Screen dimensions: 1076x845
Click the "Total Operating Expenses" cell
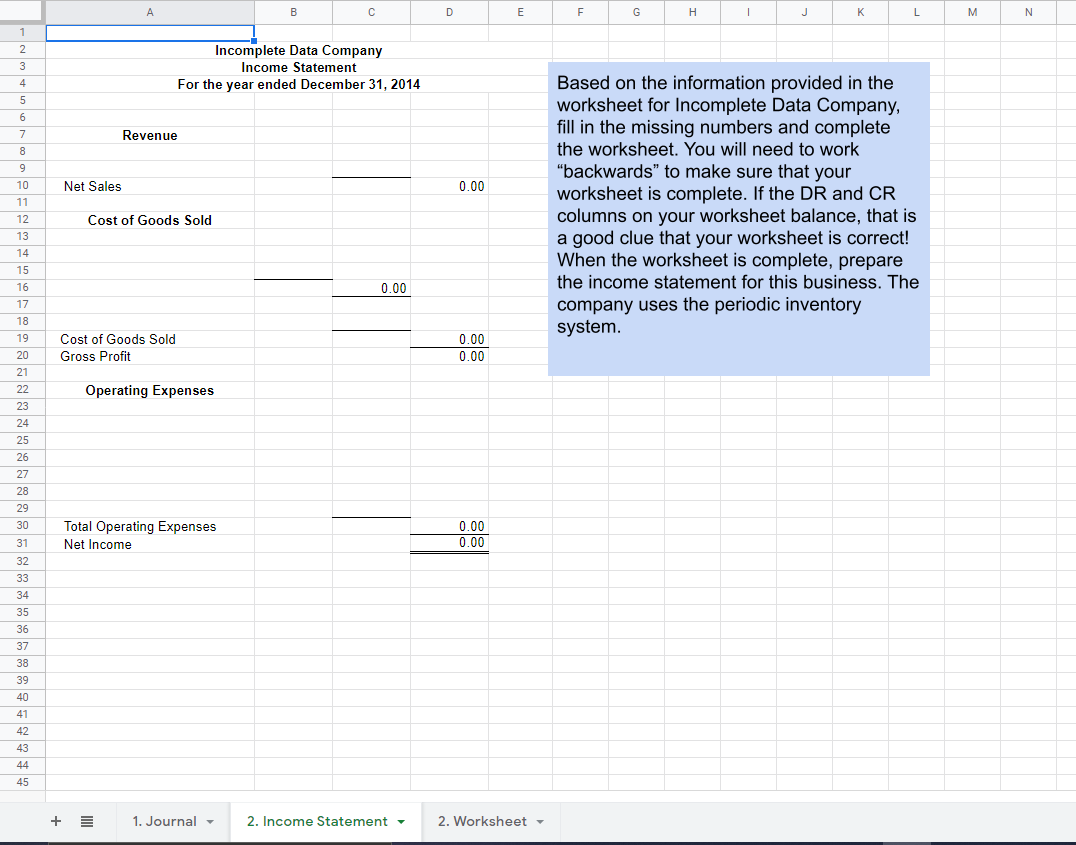tap(139, 526)
